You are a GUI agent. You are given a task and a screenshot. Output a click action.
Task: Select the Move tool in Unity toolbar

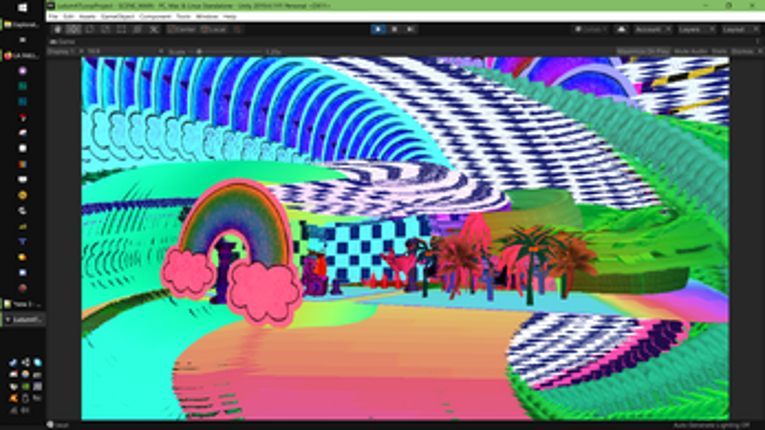(74, 29)
